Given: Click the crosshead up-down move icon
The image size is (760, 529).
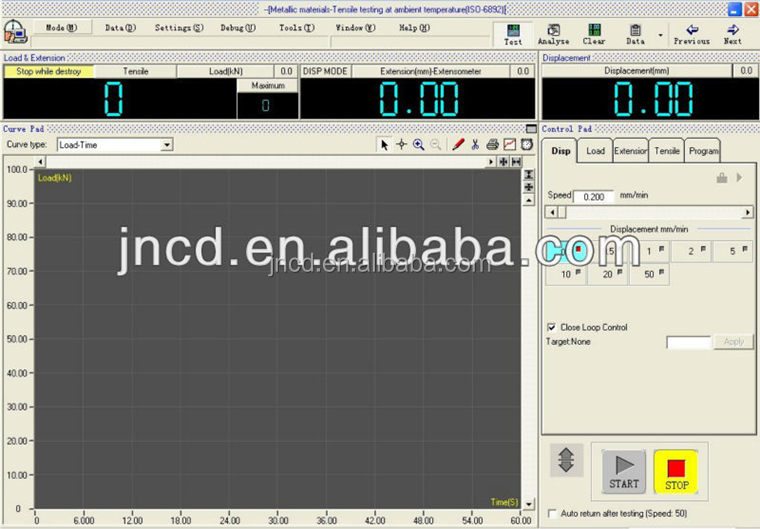Looking at the screenshot, I should [566, 460].
